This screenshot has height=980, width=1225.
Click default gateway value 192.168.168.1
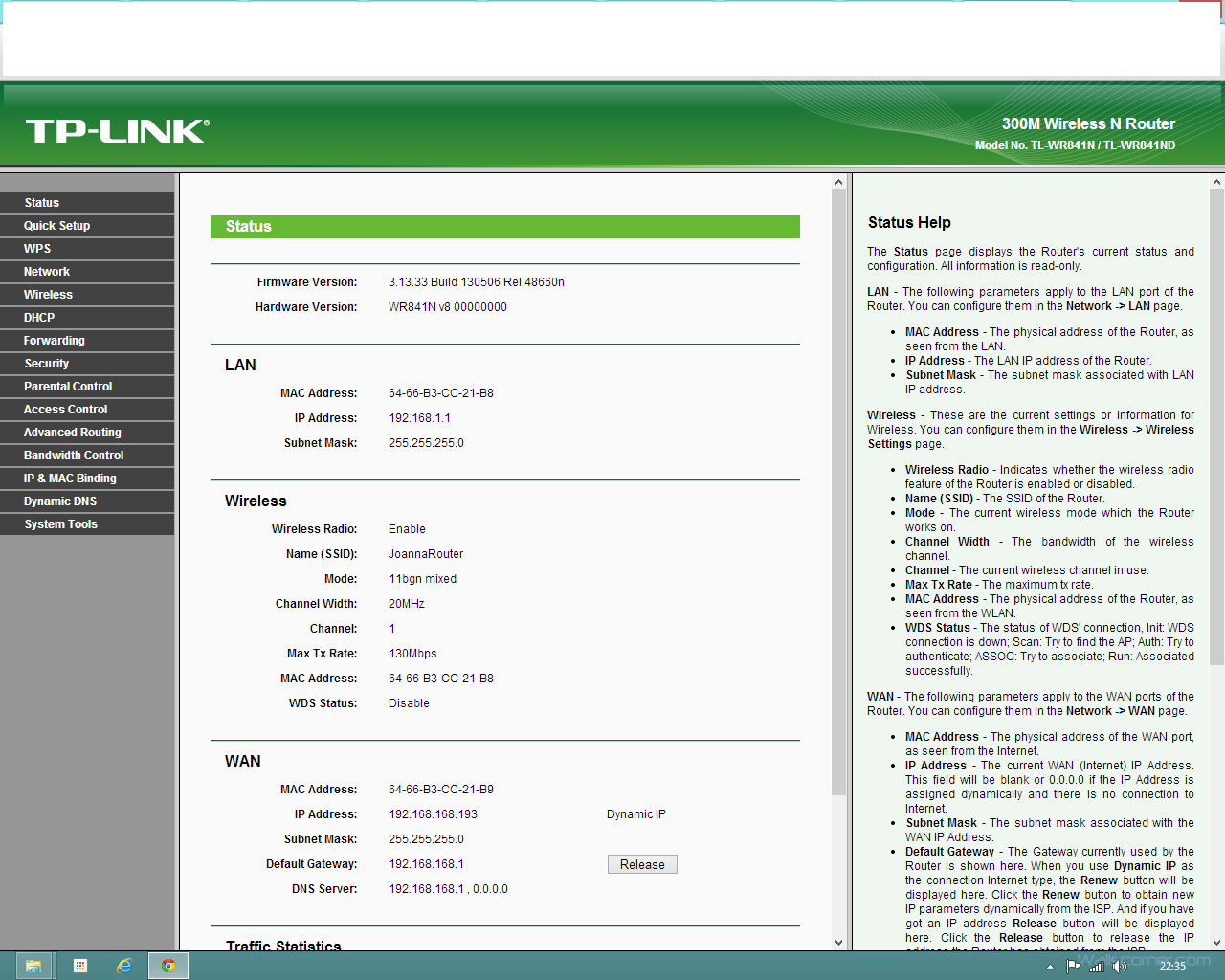pos(426,864)
